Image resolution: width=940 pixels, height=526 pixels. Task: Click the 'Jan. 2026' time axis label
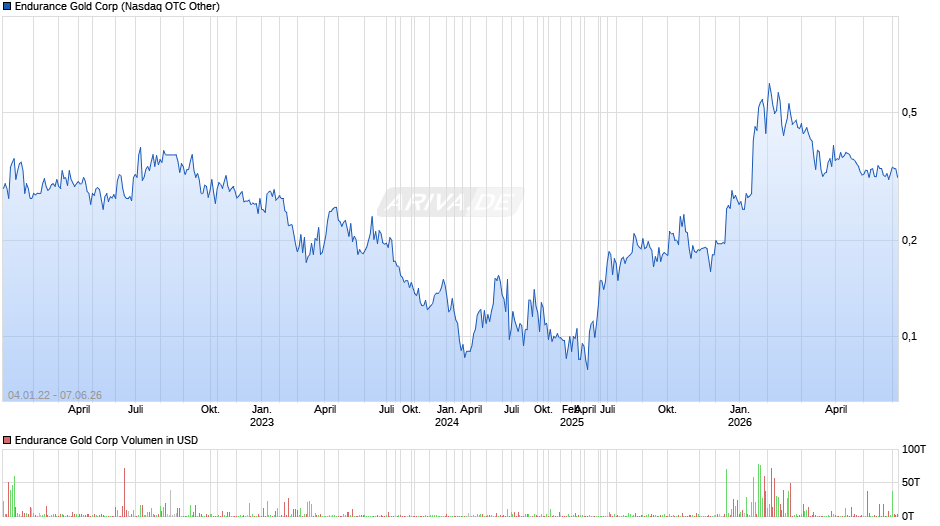tap(740, 416)
